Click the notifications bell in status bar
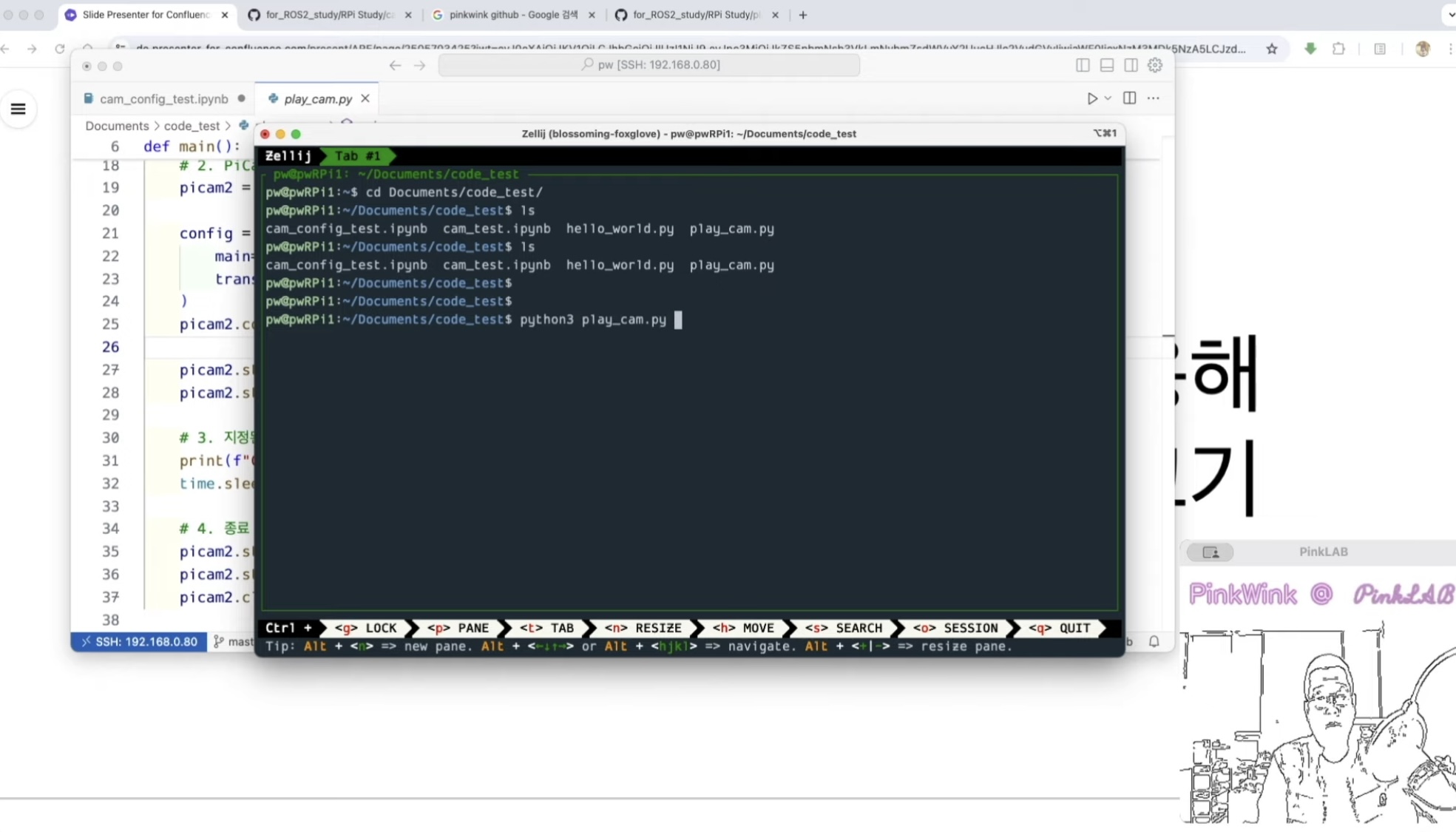Image resolution: width=1456 pixels, height=832 pixels. coord(1154,641)
